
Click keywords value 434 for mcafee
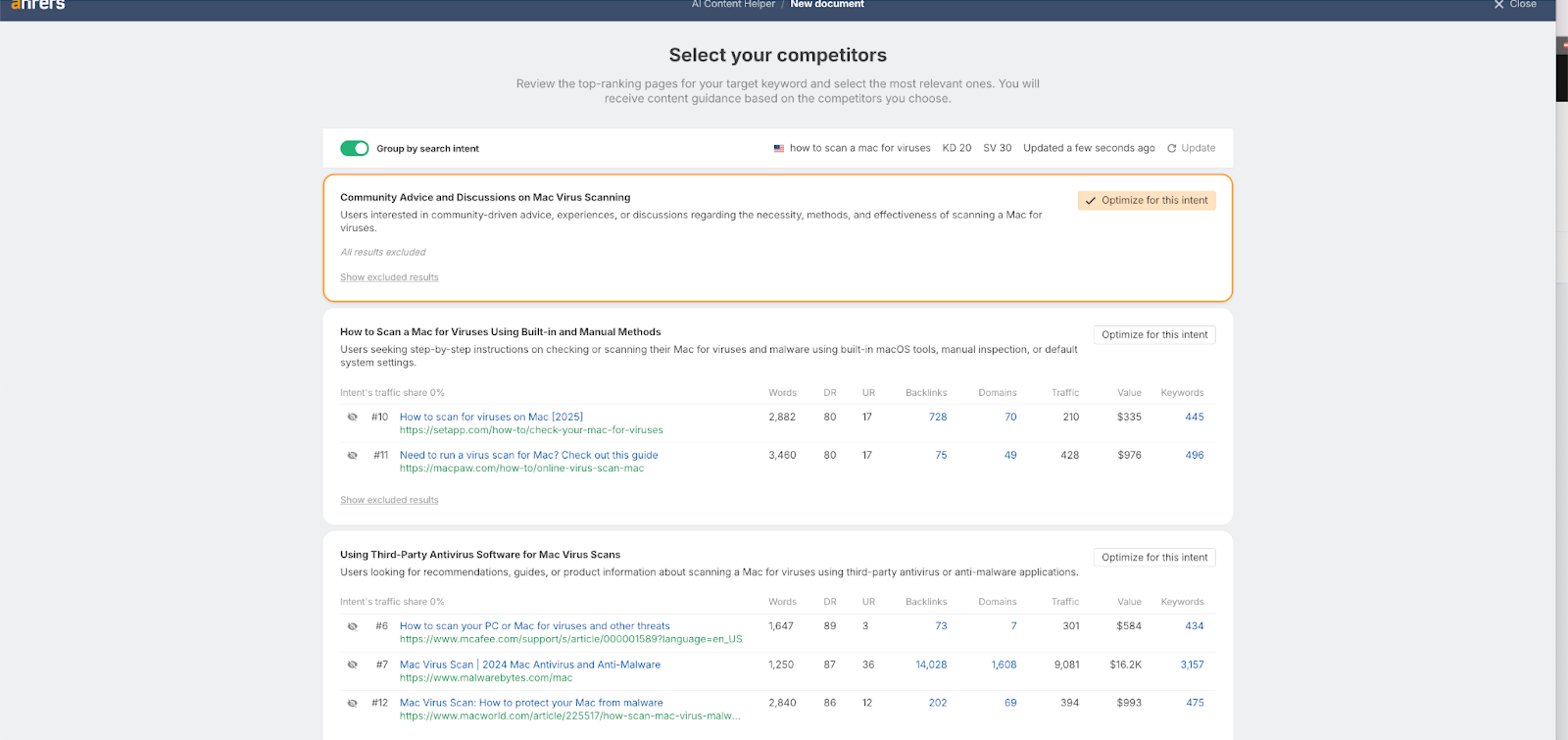pos(1195,625)
